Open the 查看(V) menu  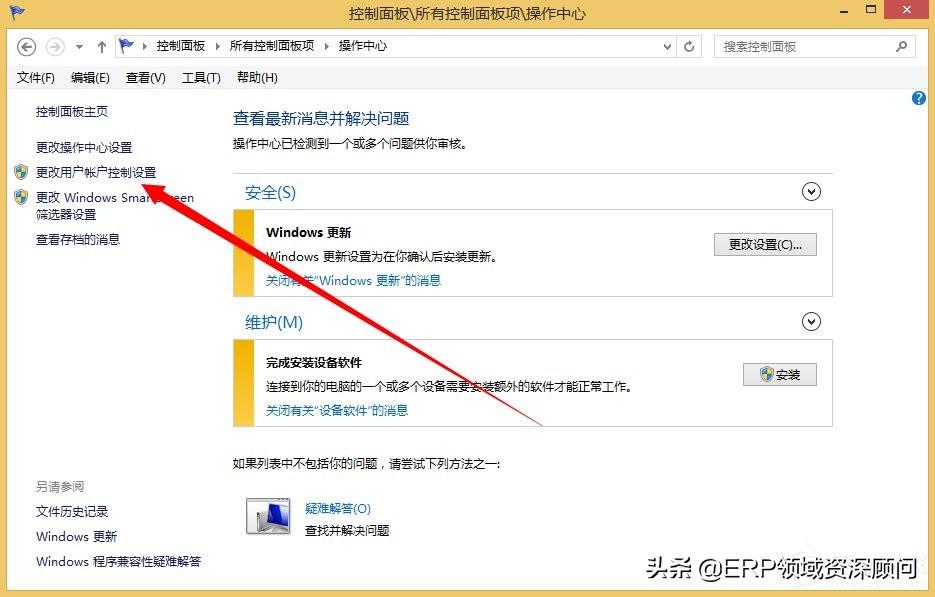[145, 77]
